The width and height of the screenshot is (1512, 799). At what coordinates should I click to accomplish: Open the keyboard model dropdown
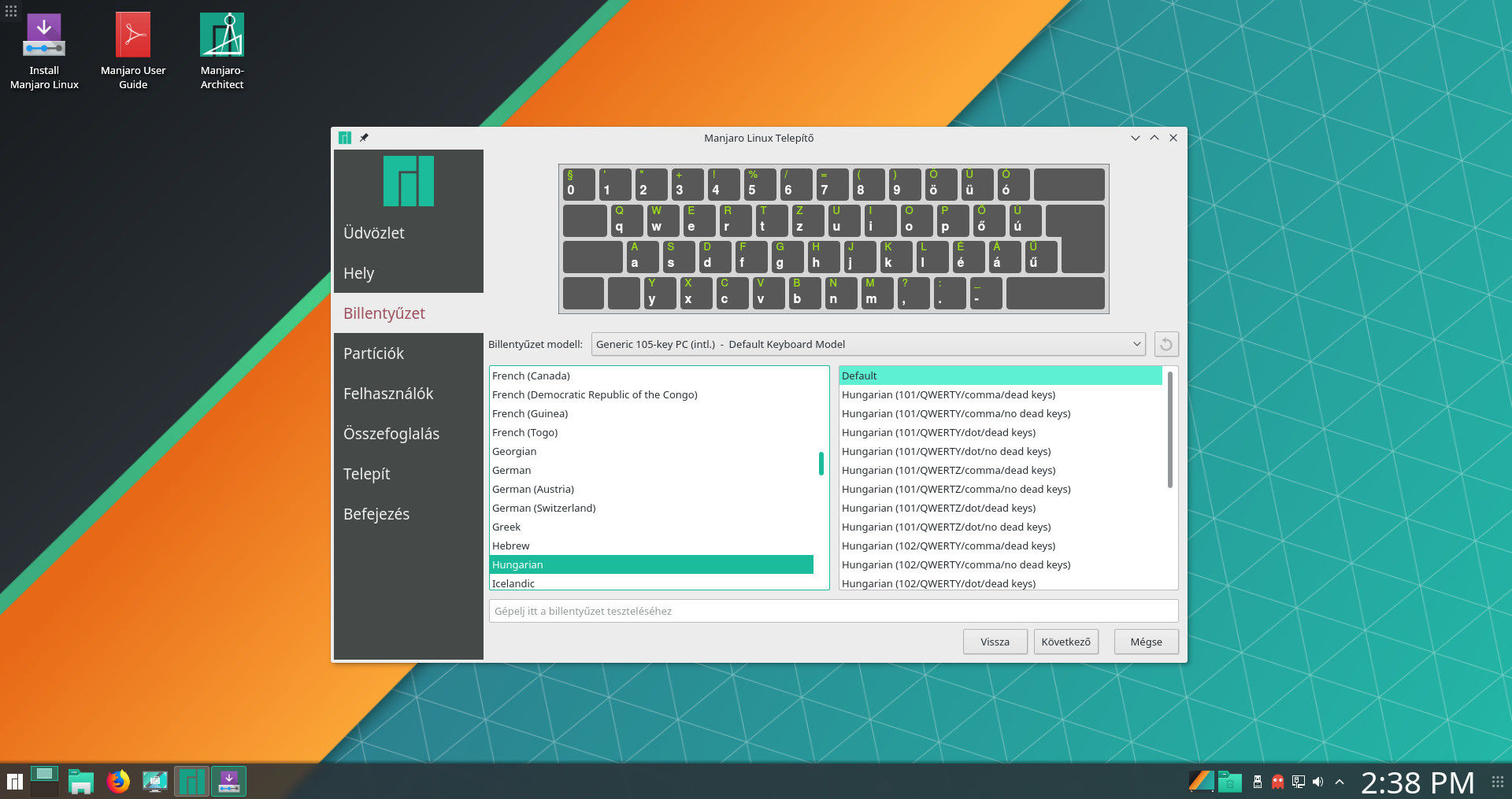click(x=868, y=344)
